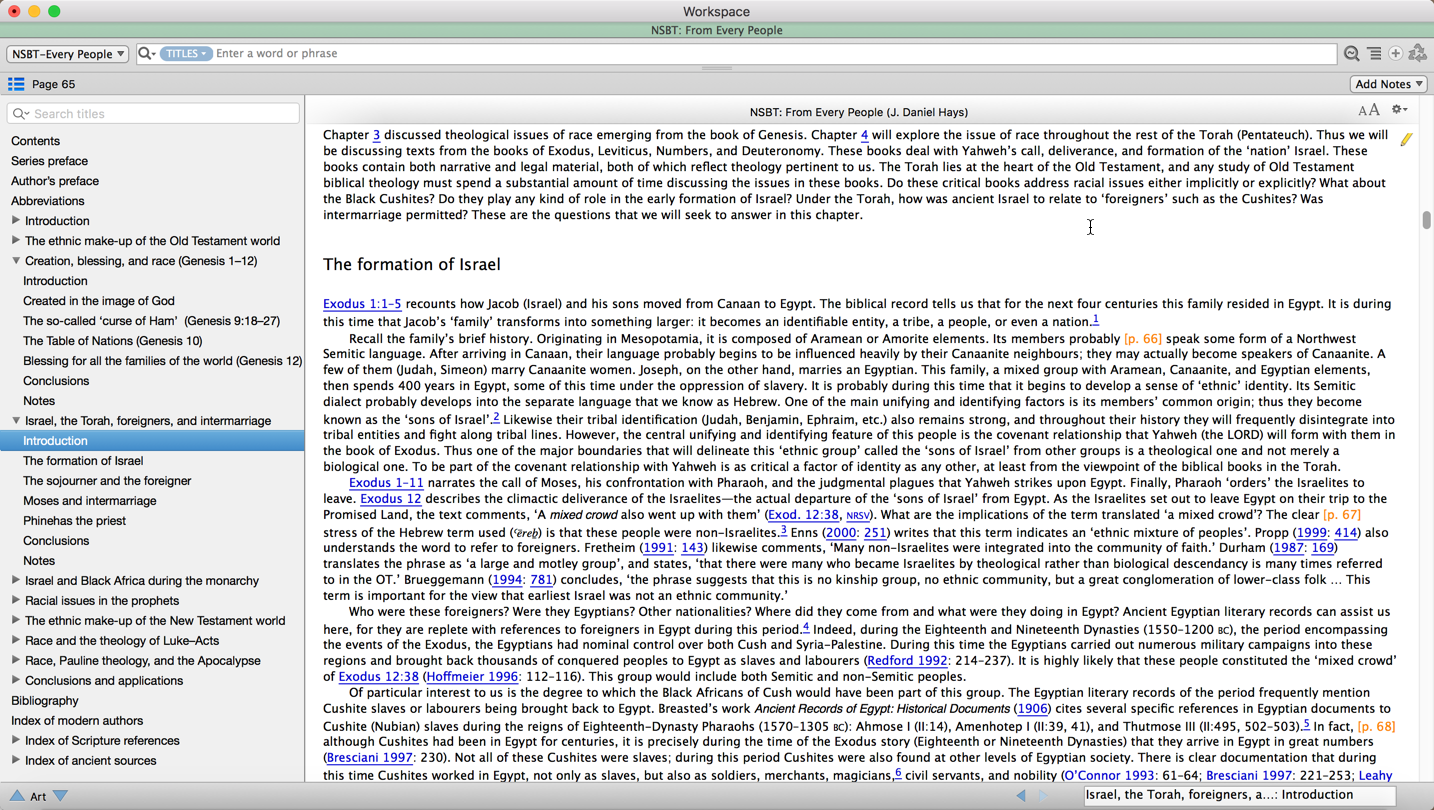This screenshot has width=1434, height=810.
Task: Navigate back with the left arrow
Action: pyautogui.click(x=1020, y=795)
